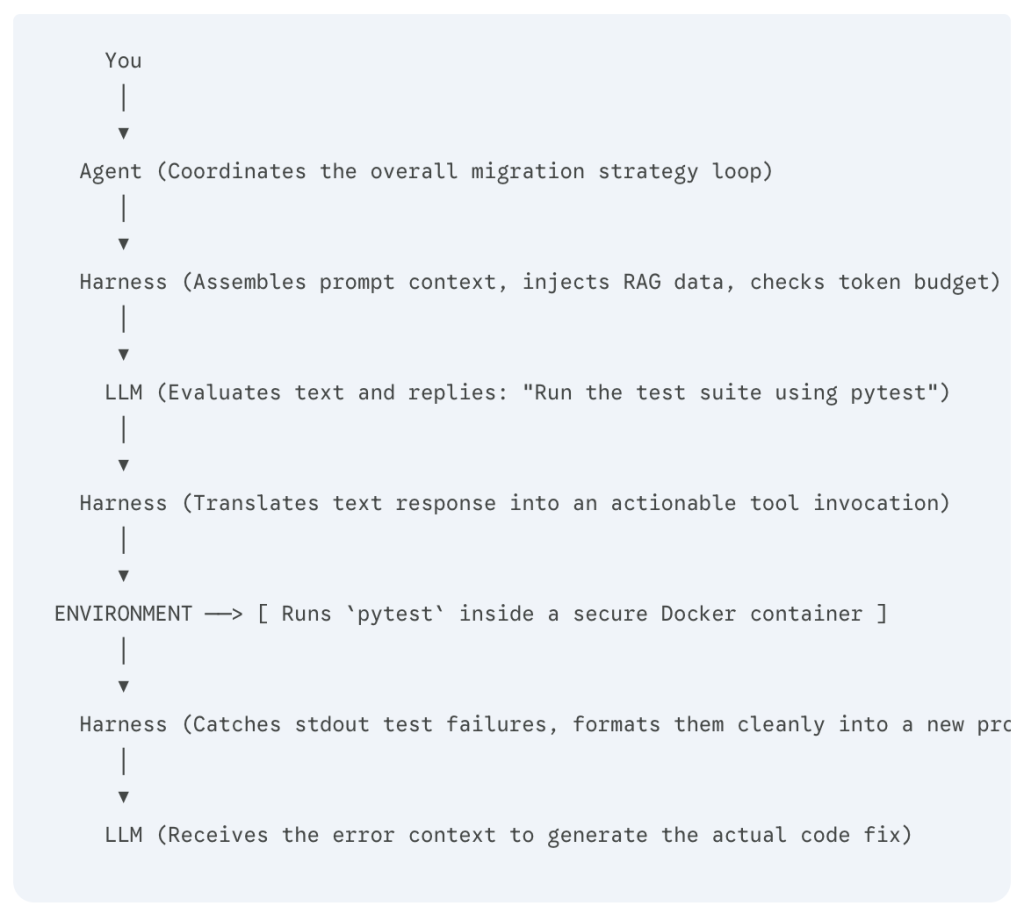This screenshot has width=1024, height=913.
Task: Click the arrowhead below "Run the test suite" line
Action: pos(123,465)
